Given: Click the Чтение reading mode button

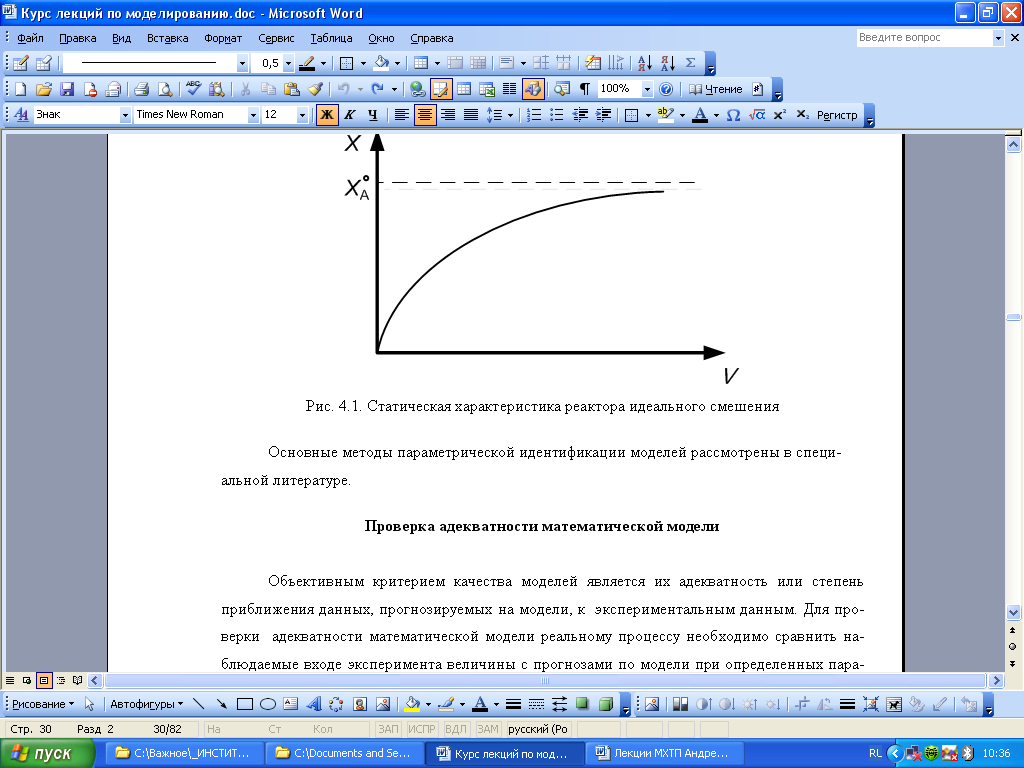Looking at the screenshot, I should pyautogui.click(x=716, y=89).
